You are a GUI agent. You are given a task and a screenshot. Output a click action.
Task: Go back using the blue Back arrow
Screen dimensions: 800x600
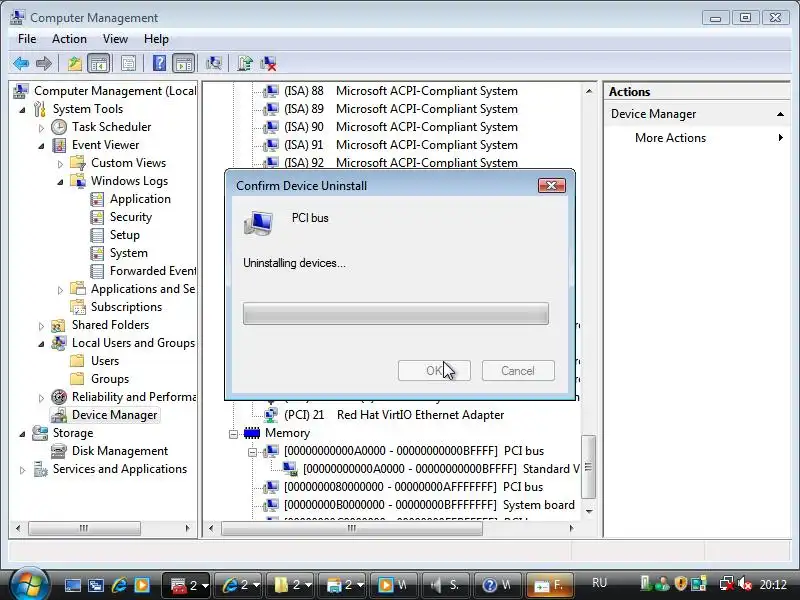[21, 64]
